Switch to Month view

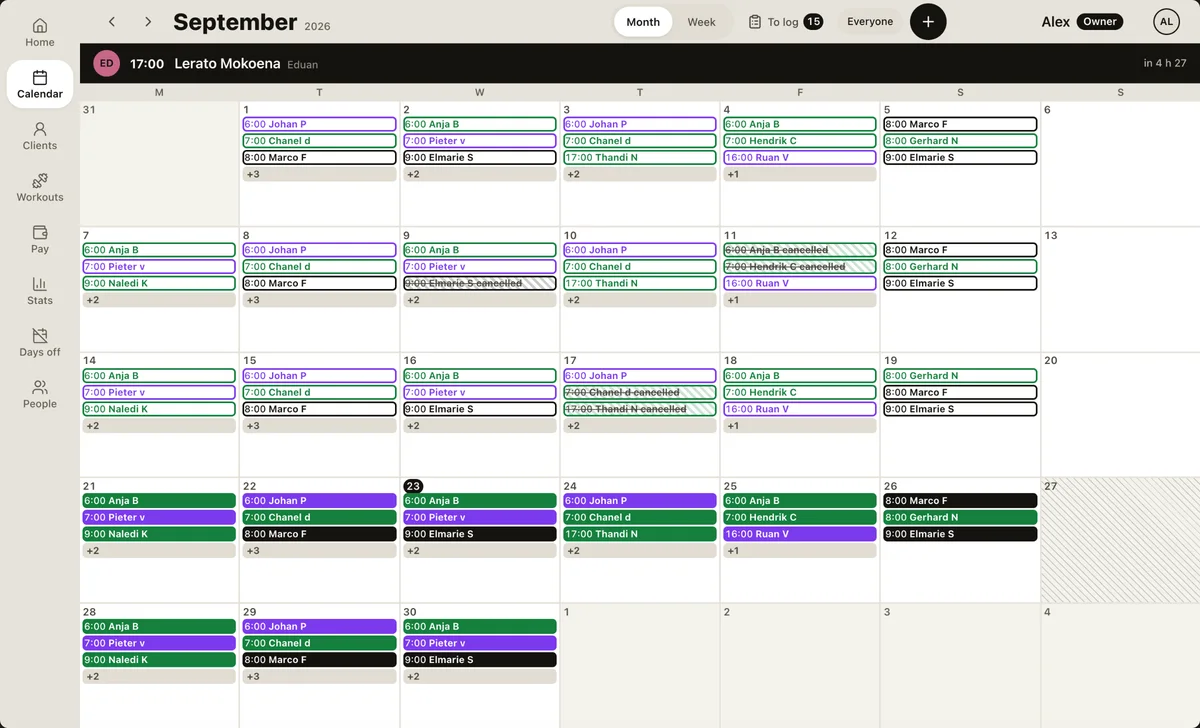click(x=643, y=22)
